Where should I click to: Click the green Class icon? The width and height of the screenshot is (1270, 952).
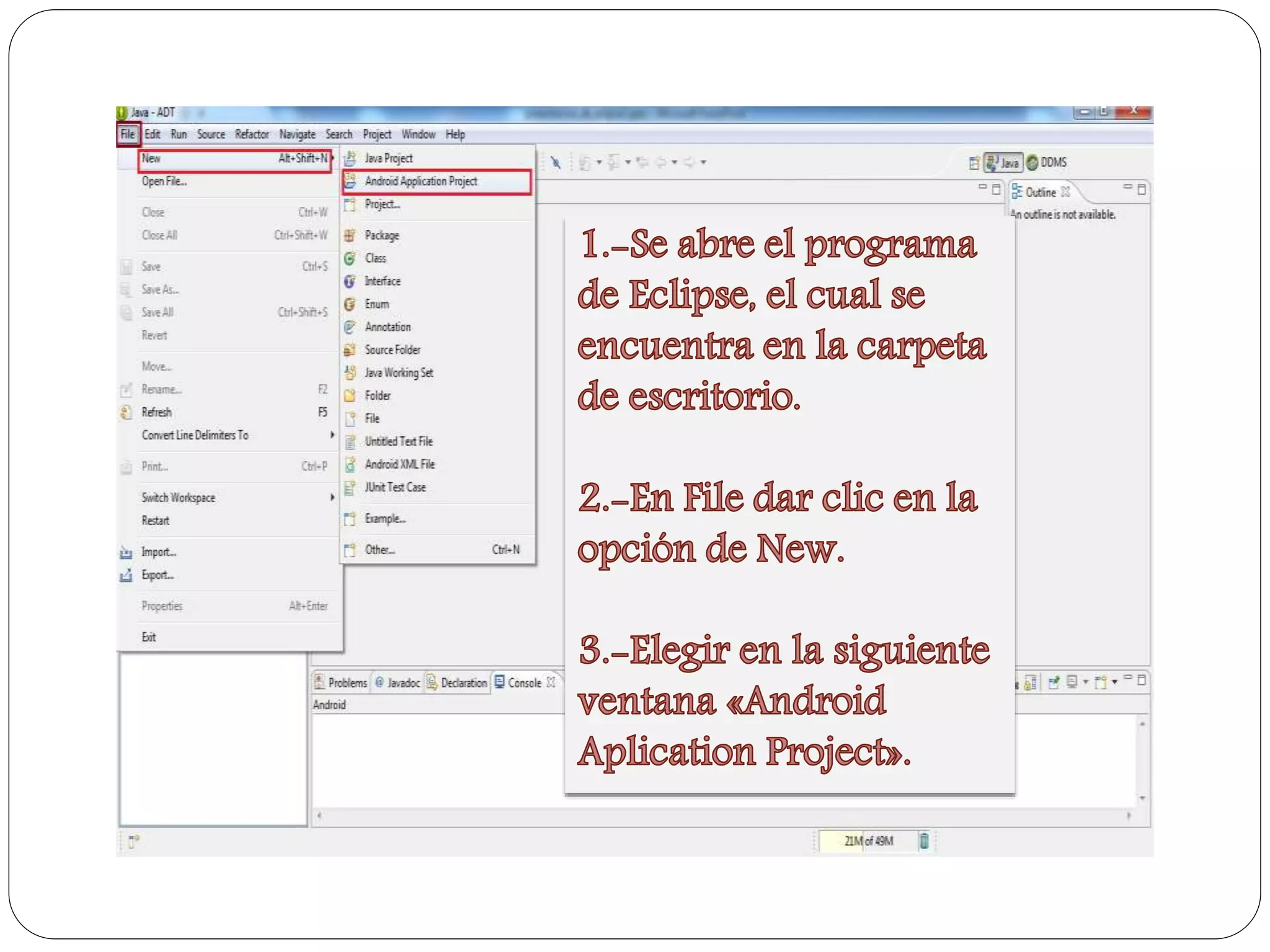(x=350, y=258)
